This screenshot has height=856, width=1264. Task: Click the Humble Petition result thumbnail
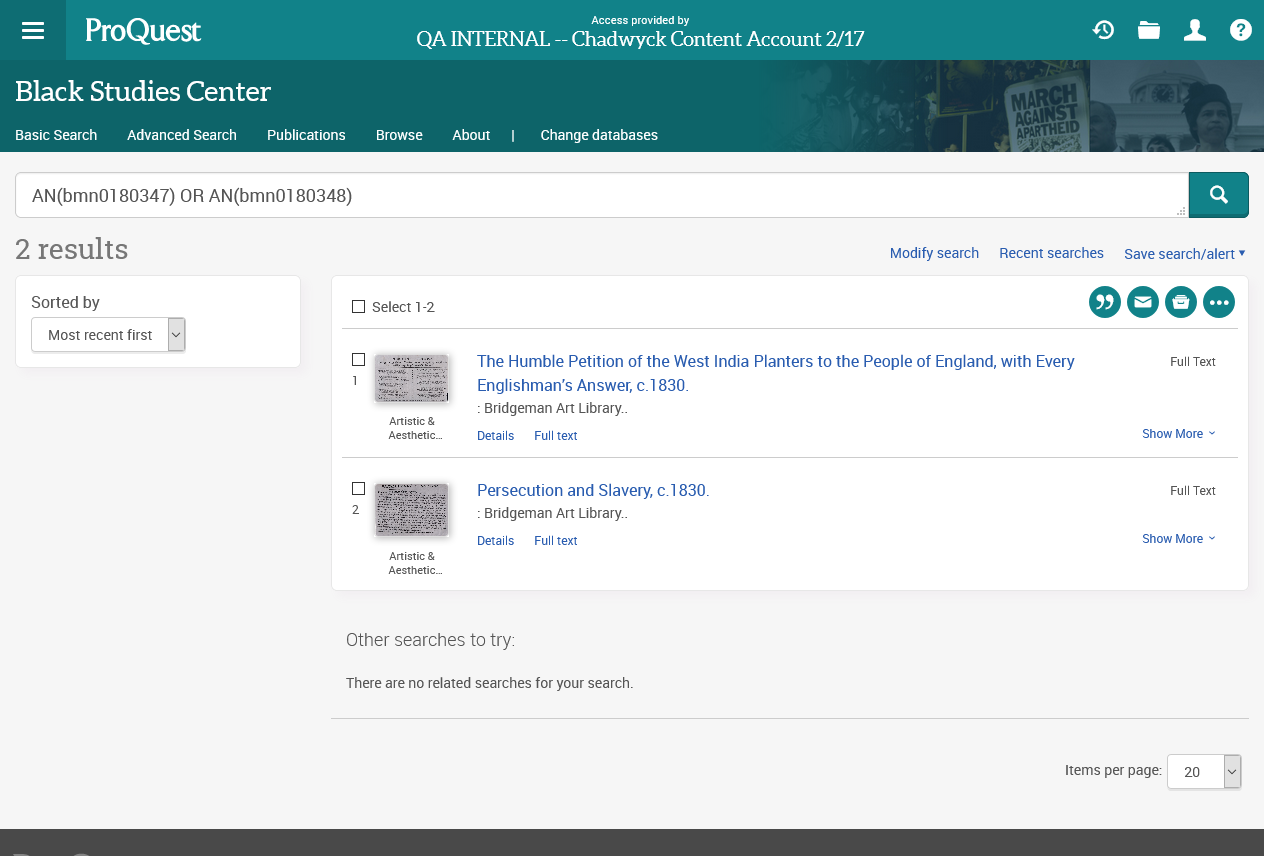pos(412,378)
